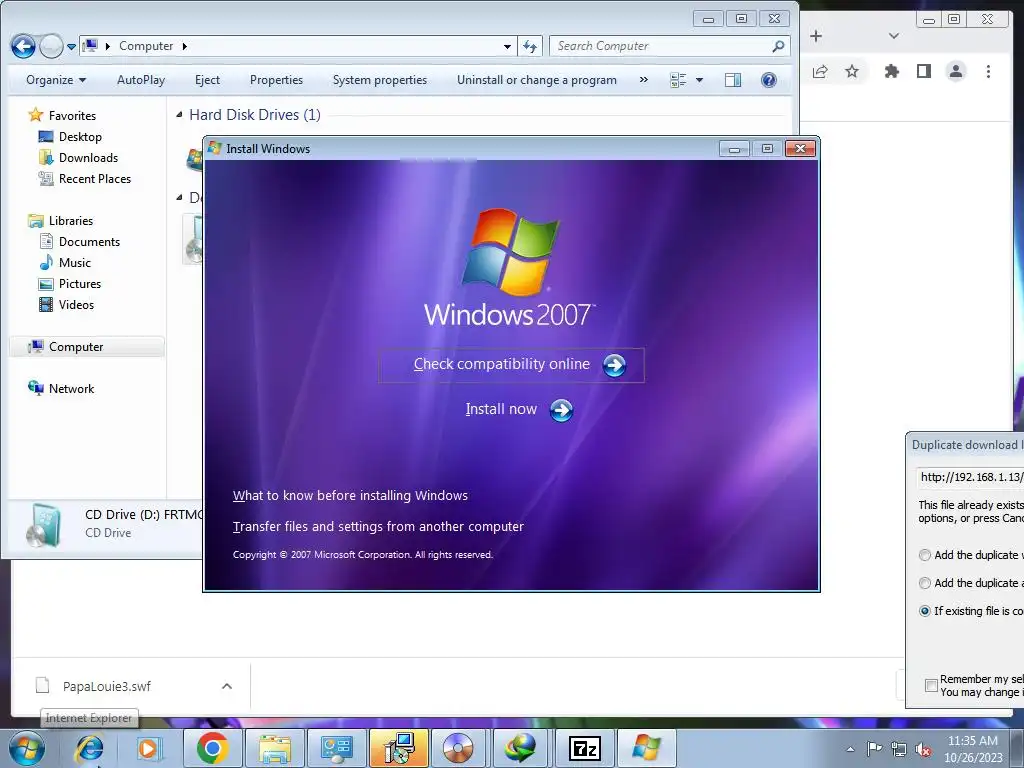The image size is (1024, 768).
Task: Click Install now
Action: click(x=519, y=410)
